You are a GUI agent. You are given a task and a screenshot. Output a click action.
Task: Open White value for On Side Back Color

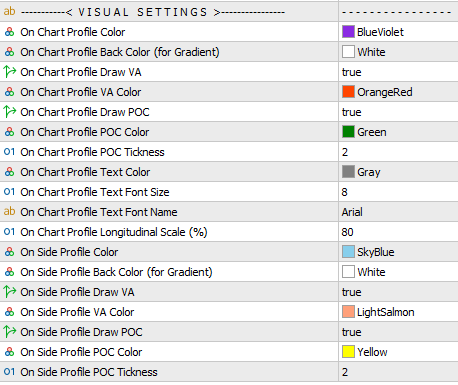pos(398,272)
